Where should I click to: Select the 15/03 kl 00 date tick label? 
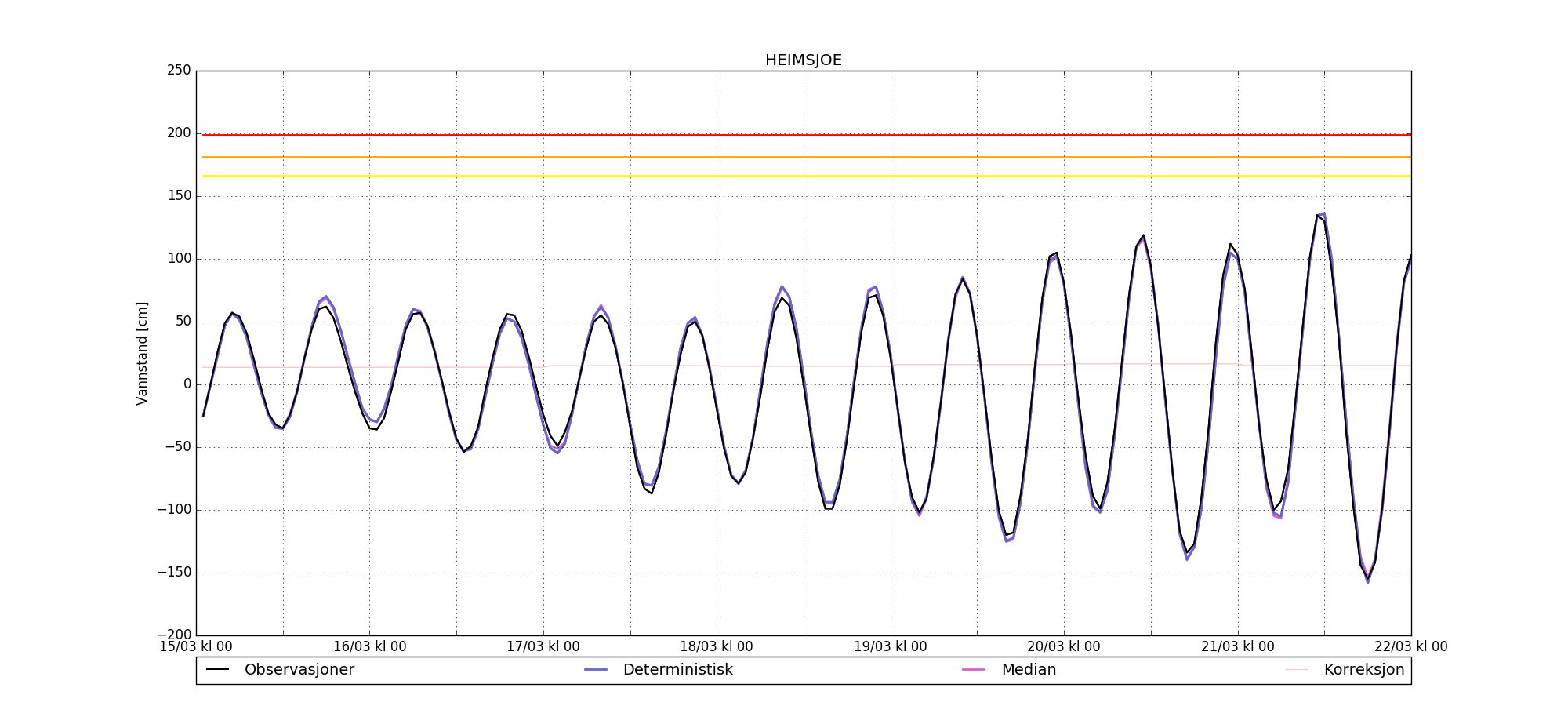pos(196,647)
